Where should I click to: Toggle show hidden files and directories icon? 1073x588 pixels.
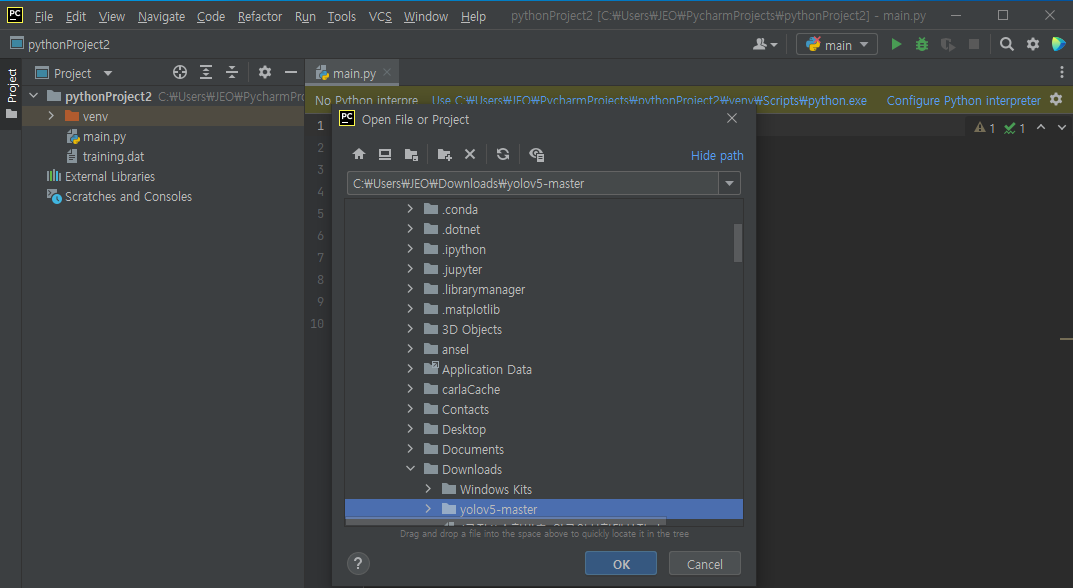coord(536,154)
